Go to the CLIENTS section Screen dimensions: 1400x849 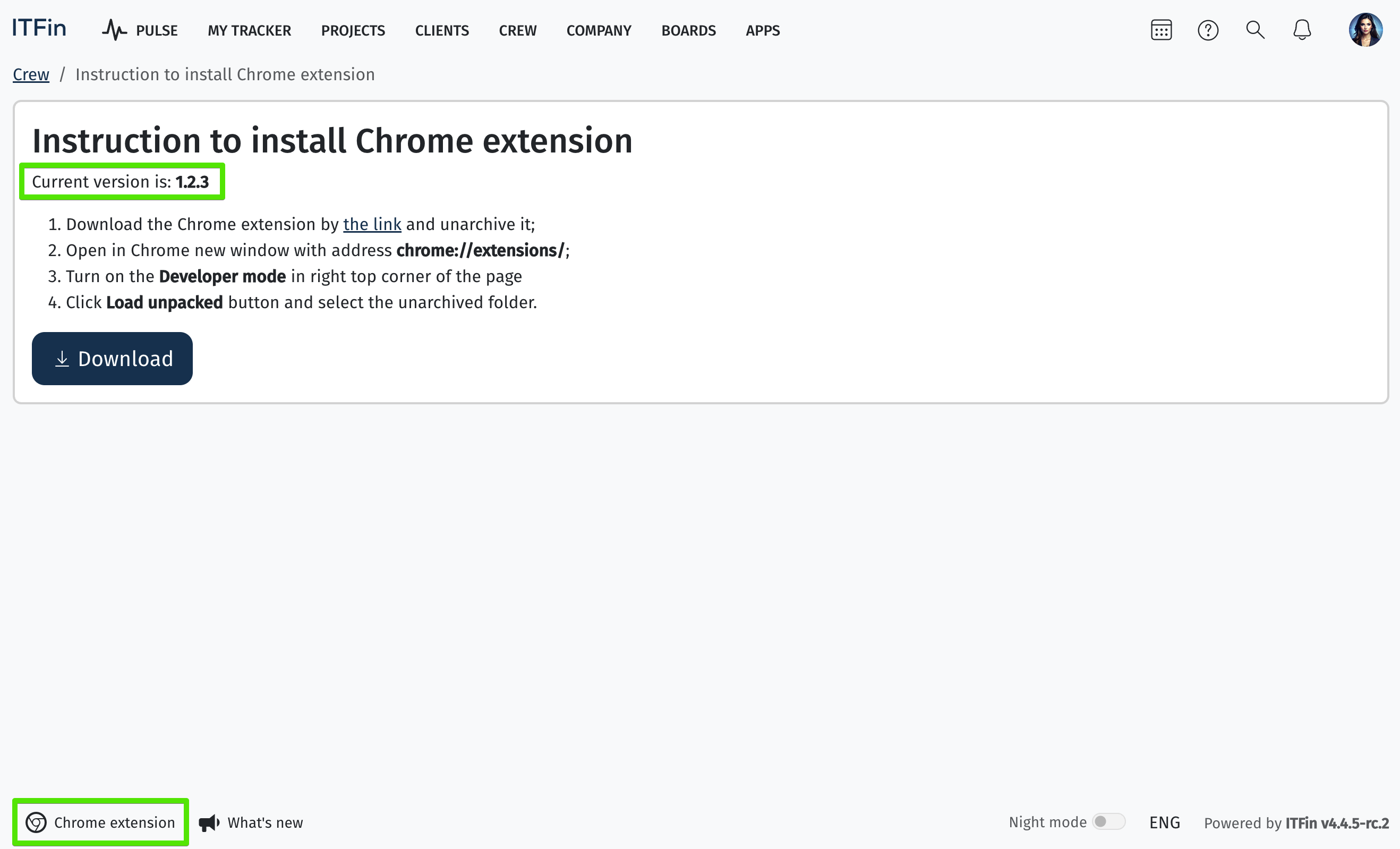coord(441,31)
